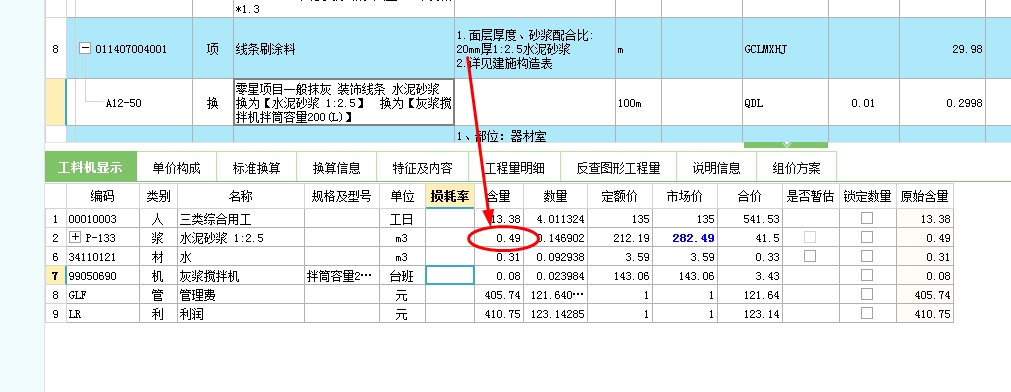Open the 说明信息 tab
The width and height of the screenshot is (1011, 392).
(716, 168)
